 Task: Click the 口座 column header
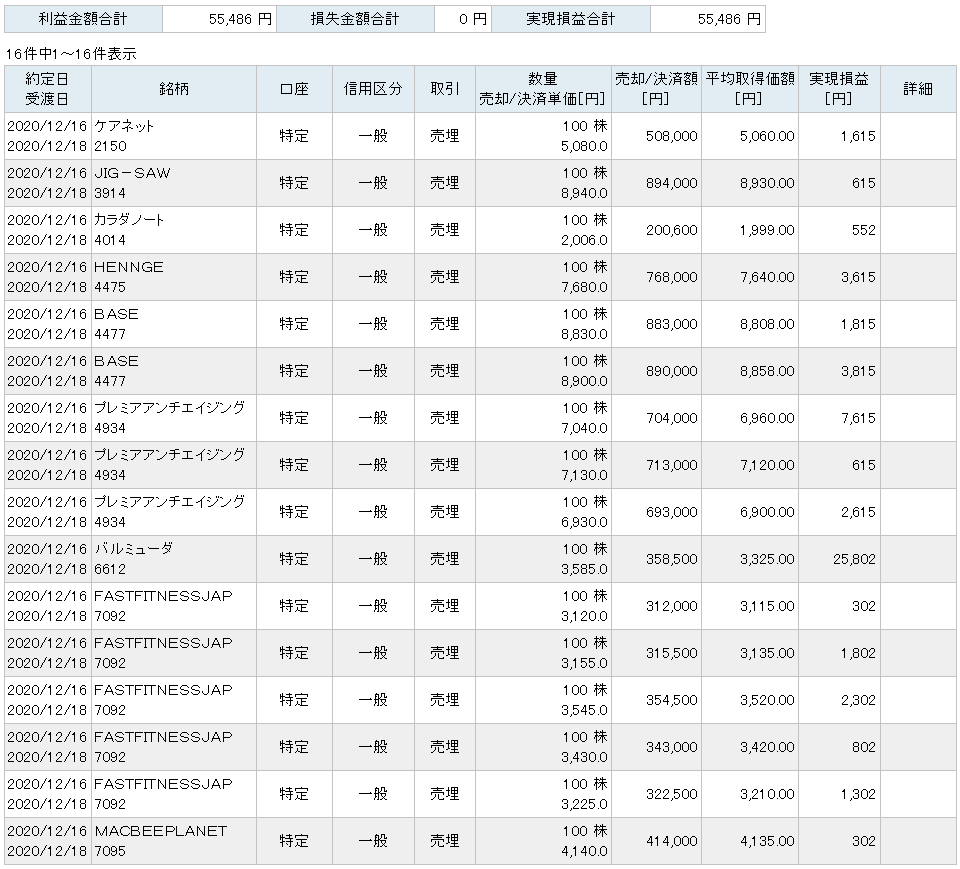coord(294,89)
